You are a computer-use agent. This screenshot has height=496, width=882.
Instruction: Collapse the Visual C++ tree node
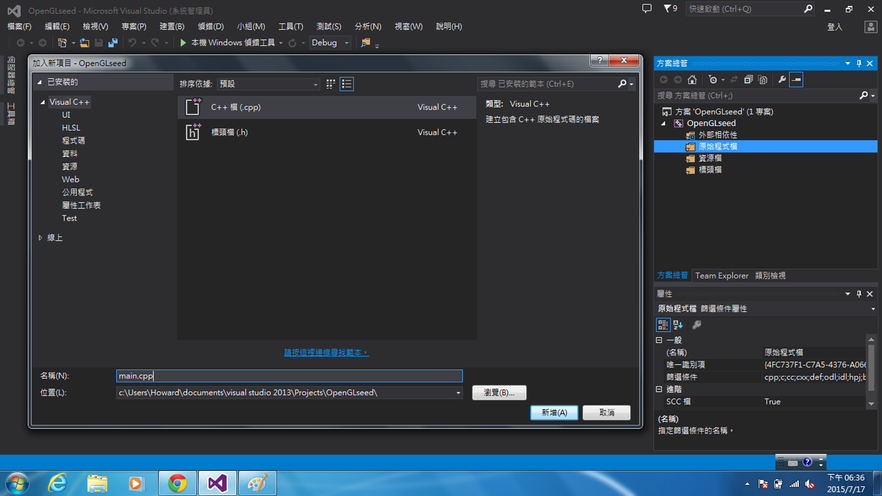(43, 102)
